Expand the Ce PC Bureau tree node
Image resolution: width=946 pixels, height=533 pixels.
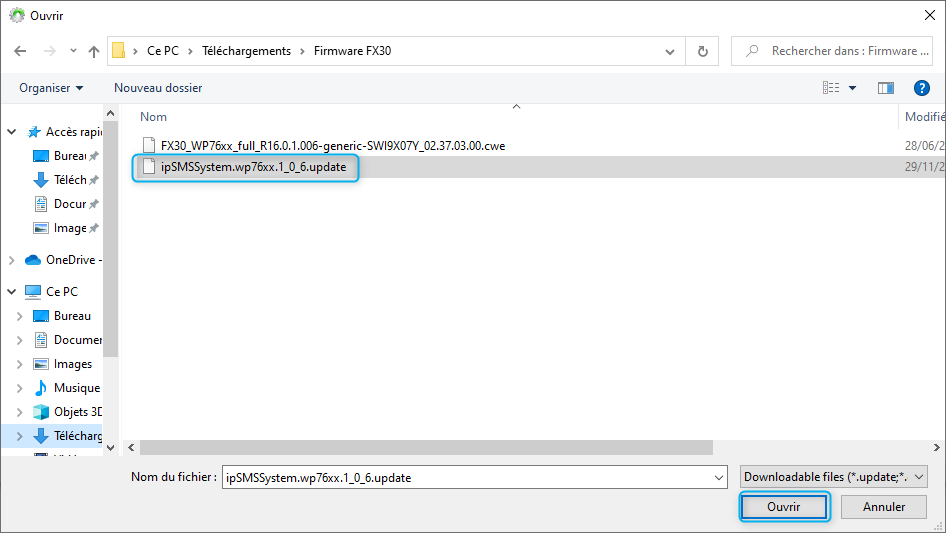(20, 316)
